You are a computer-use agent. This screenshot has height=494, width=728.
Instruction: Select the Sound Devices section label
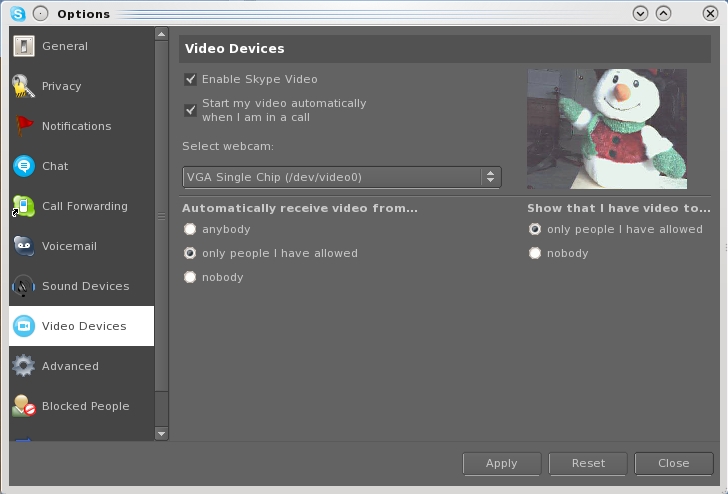(x=85, y=286)
